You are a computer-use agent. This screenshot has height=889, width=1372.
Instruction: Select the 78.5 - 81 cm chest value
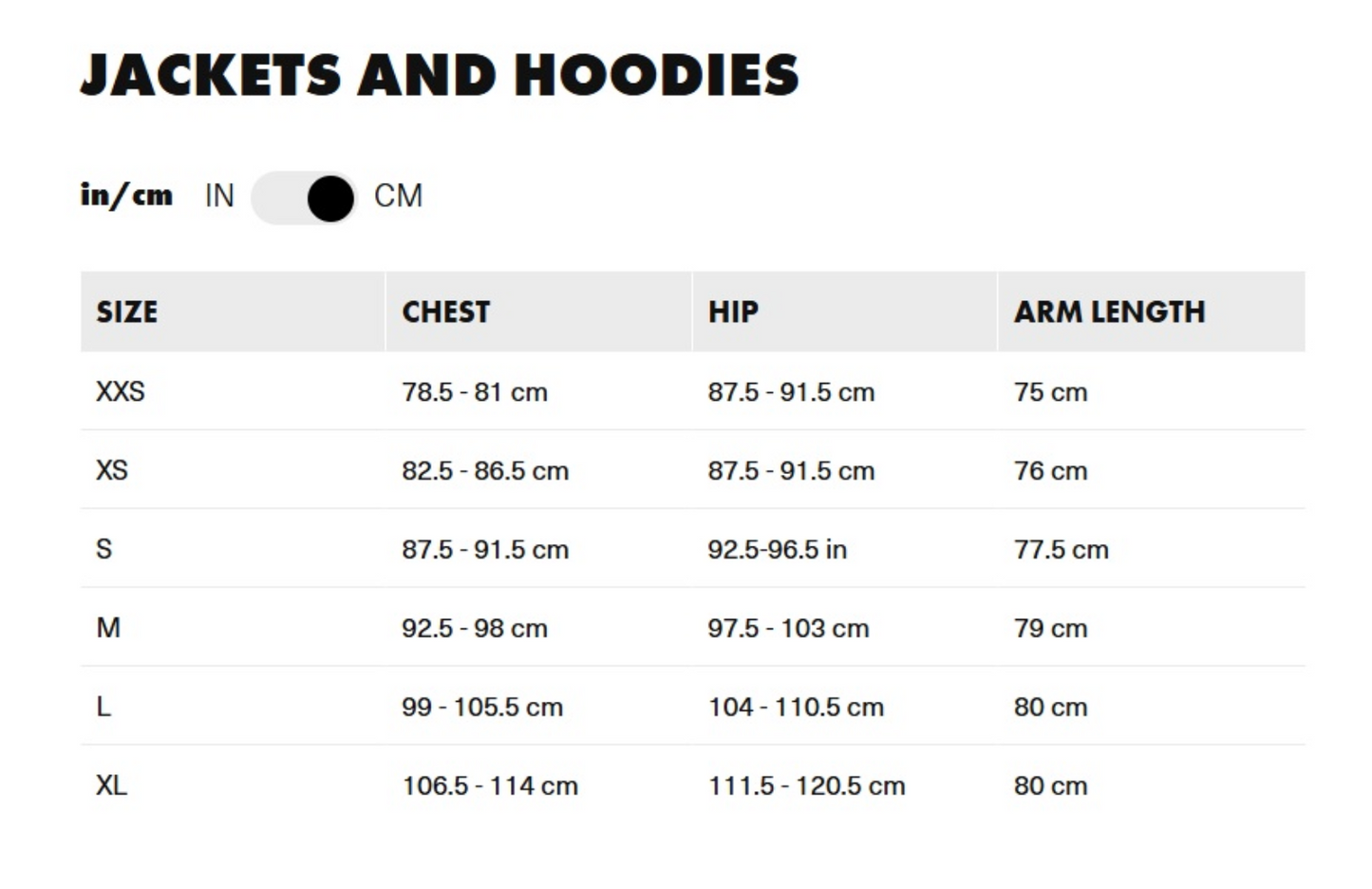tap(475, 392)
